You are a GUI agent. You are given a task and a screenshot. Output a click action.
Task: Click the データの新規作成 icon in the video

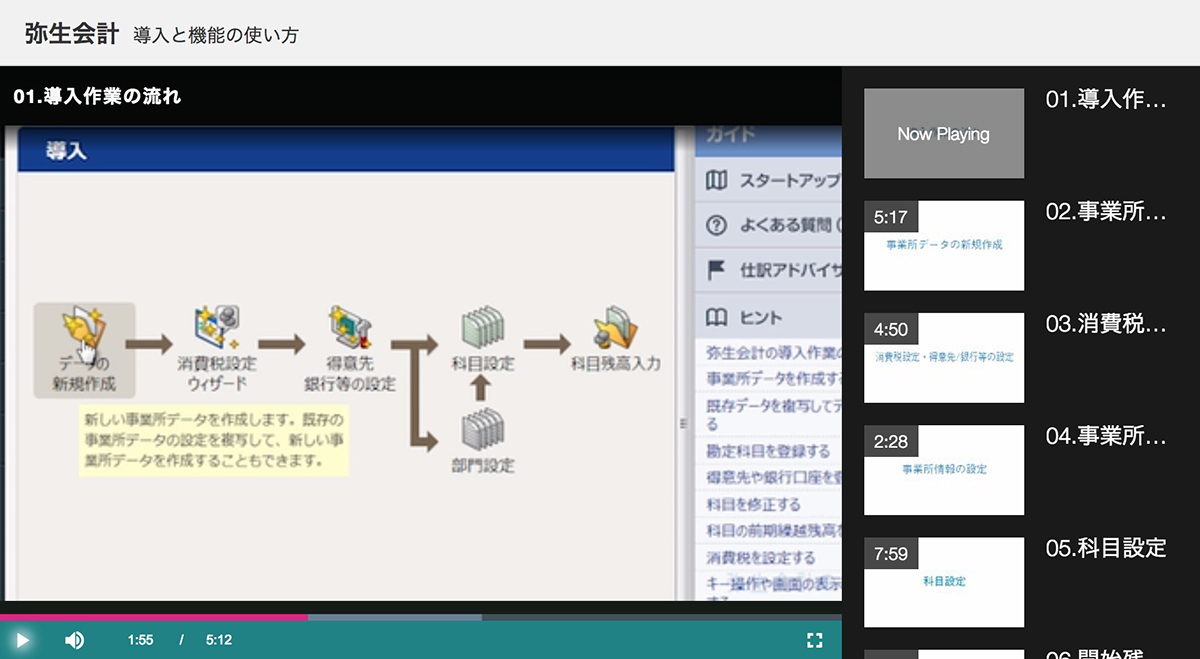coord(84,350)
